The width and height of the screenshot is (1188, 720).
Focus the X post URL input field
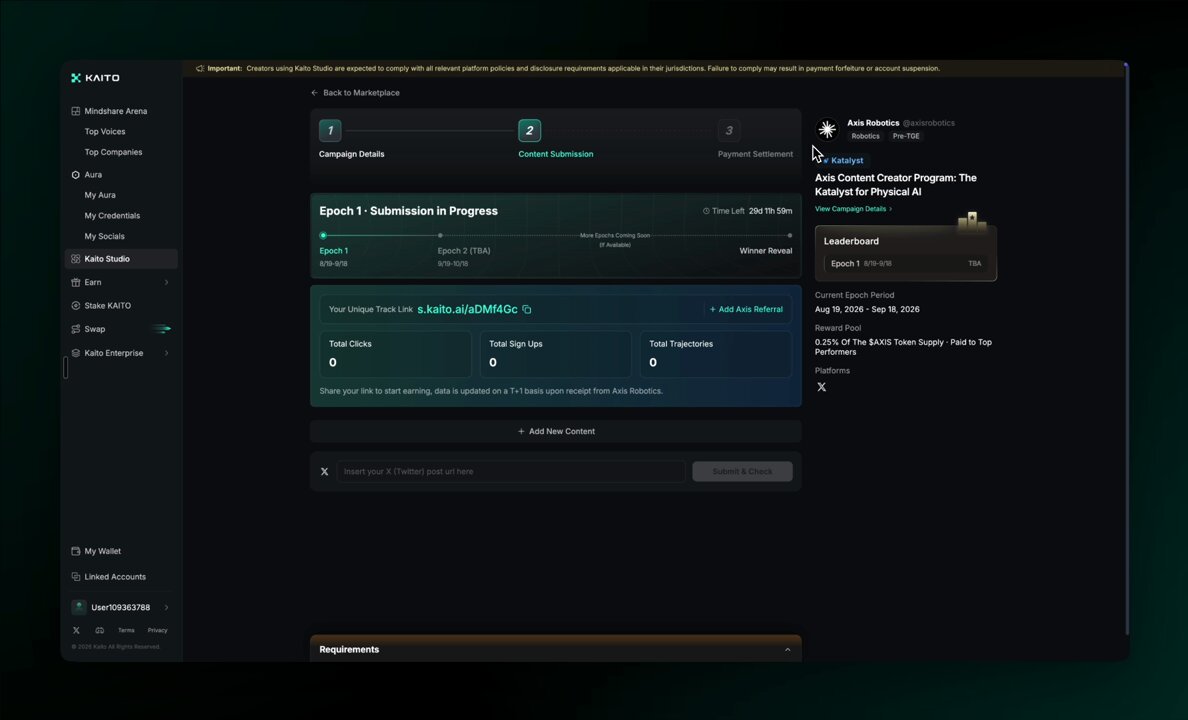(x=511, y=471)
